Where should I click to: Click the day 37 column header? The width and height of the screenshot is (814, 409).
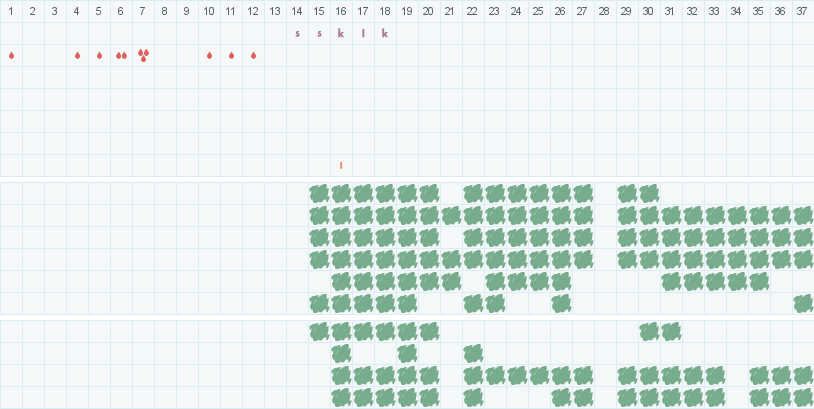[802, 11]
